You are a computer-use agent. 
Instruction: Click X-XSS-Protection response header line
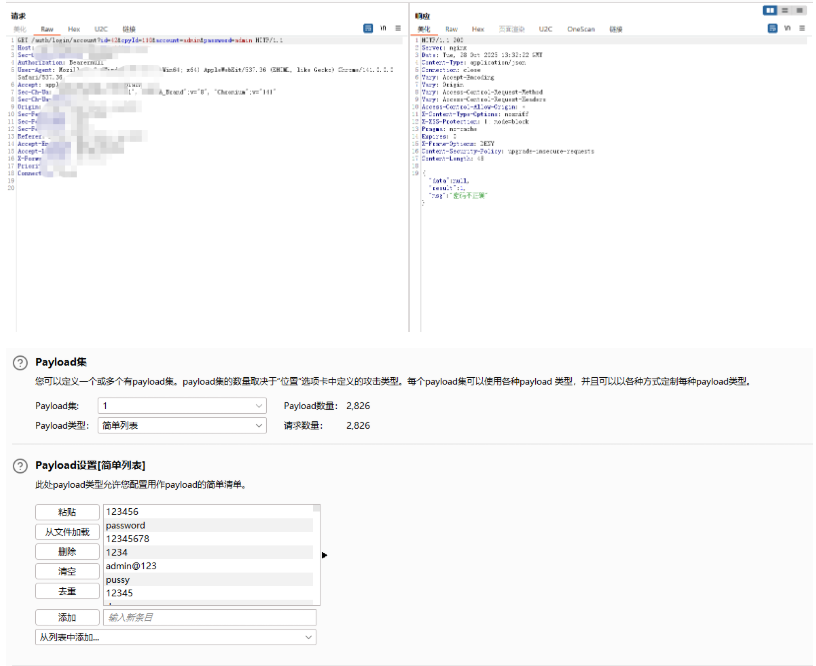pyautogui.click(x=475, y=122)
